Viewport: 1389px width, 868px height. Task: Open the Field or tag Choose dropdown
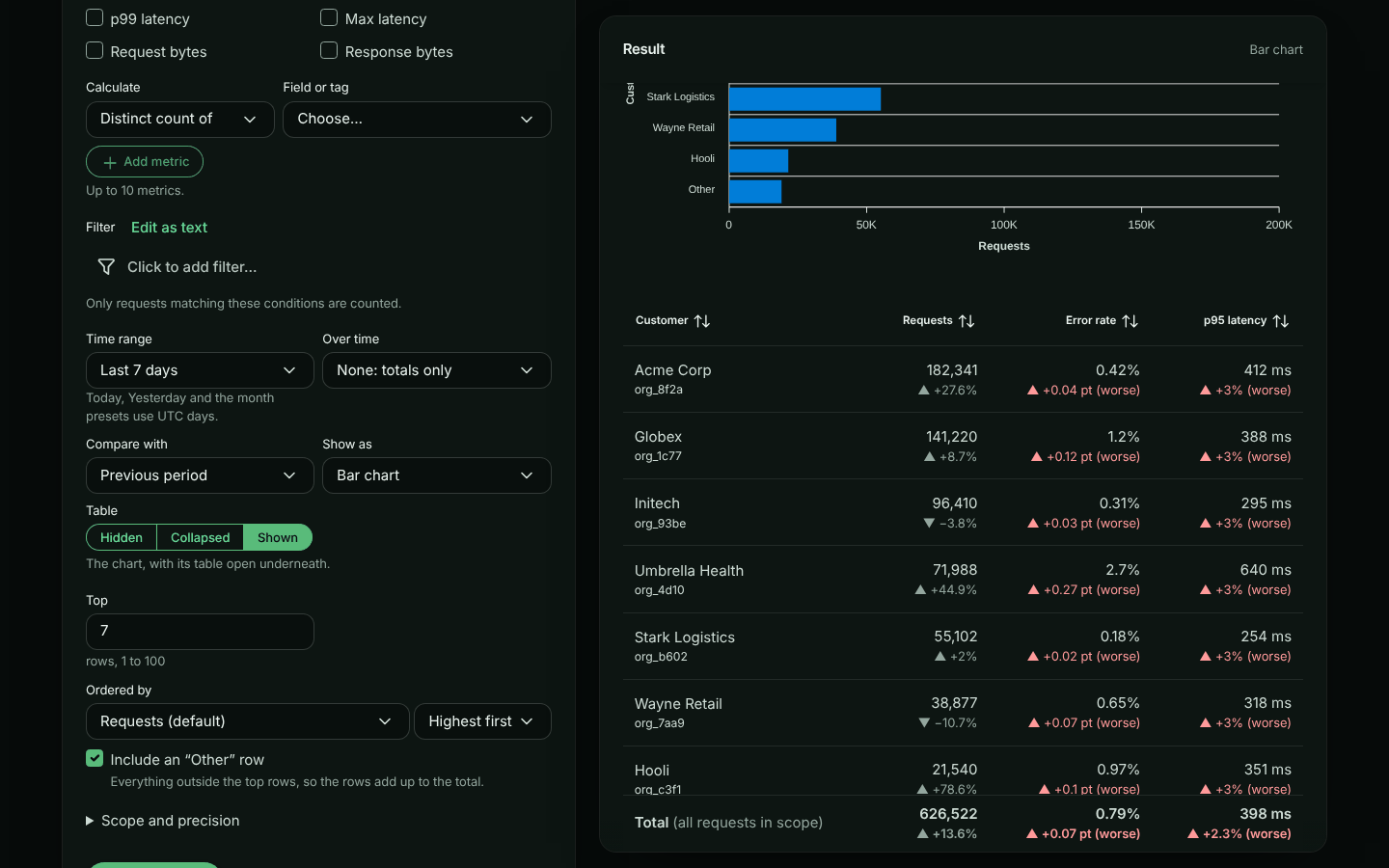coord(417,120)
